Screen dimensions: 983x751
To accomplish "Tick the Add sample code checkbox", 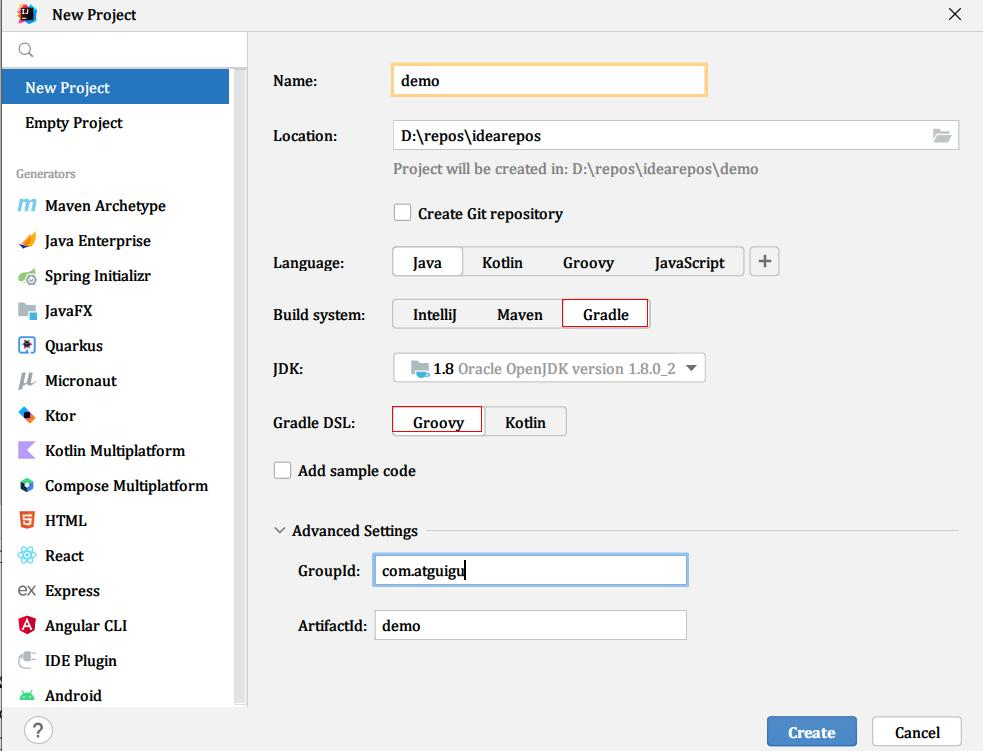I will click(x=282, y=470).
